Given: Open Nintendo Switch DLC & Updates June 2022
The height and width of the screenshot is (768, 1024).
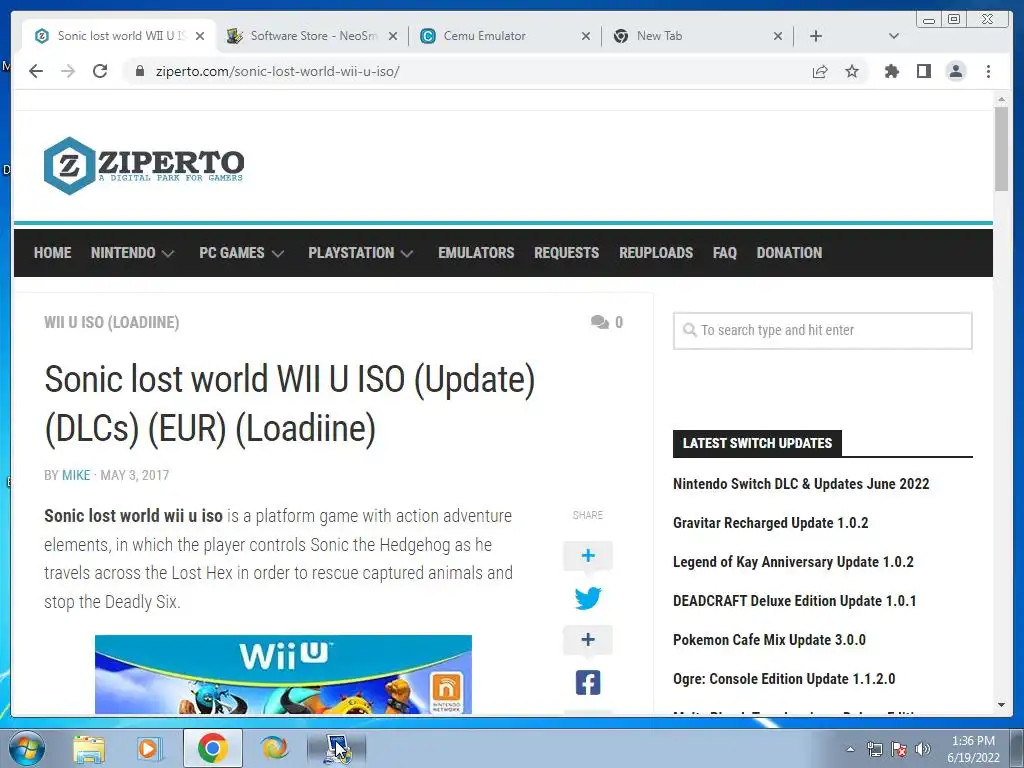Looking at the screenshot, I should pos(801,484).
